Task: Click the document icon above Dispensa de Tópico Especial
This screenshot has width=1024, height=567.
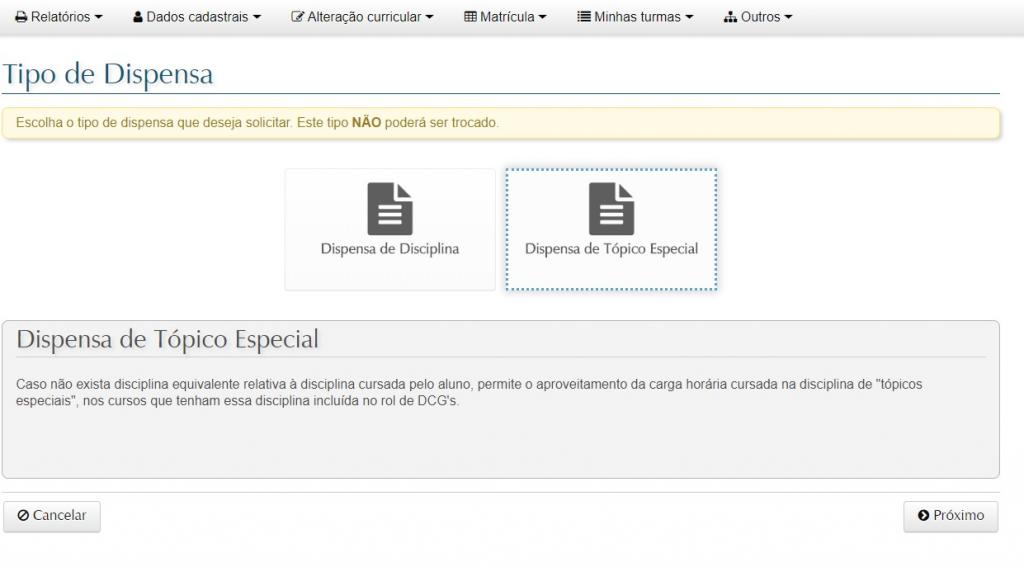Action: click(611, 208)
